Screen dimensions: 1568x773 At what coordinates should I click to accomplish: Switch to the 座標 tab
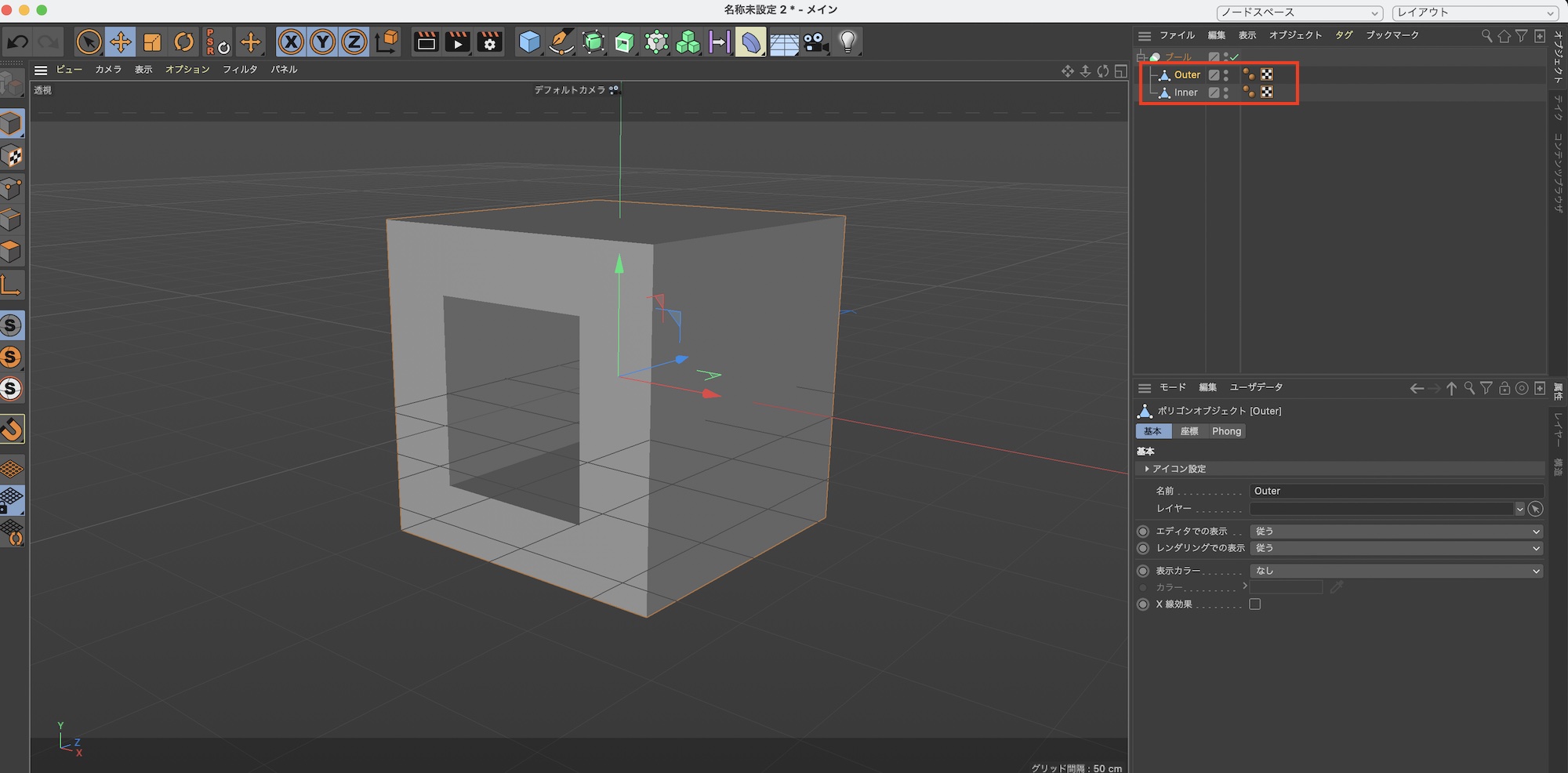pos(1189,432)
